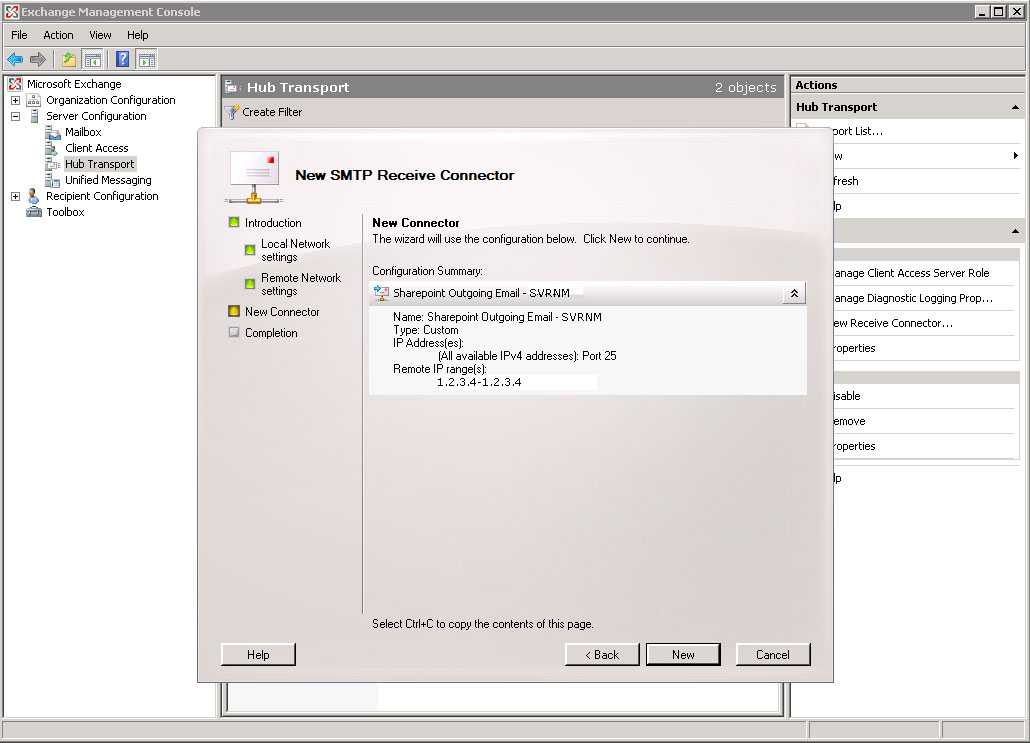Image resolution: width=1030 pixels, height=743 pixels.
Task: Open the View menu
Action: pyautogui.click(x=100, y=35)
